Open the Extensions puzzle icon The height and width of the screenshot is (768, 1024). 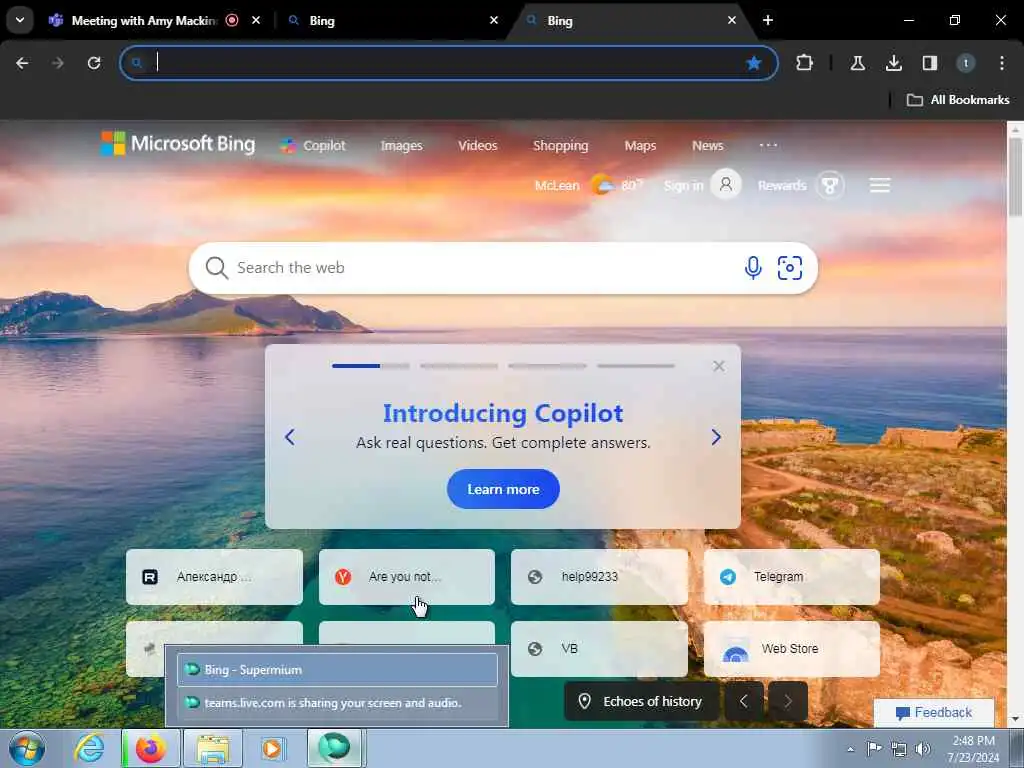[x=805, y=63]
